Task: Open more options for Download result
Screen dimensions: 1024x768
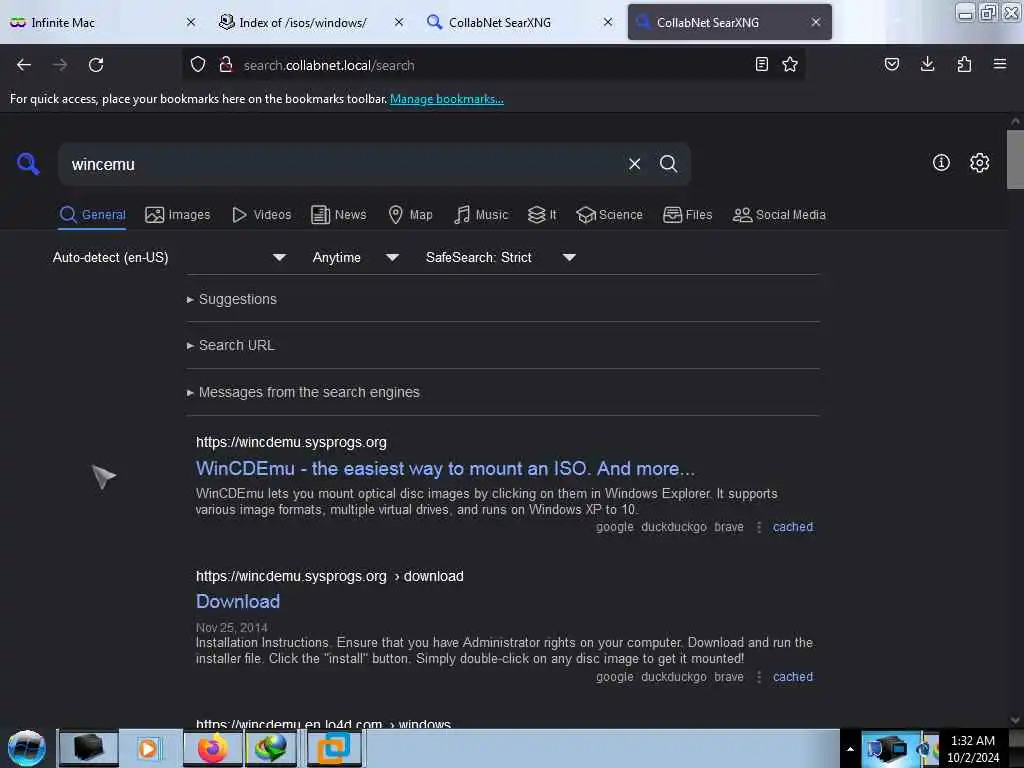Action: click(x=758, y=677)
